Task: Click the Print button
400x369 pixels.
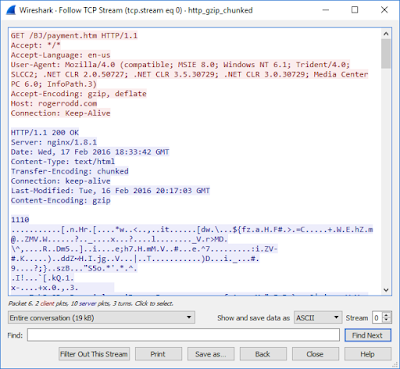Action: pos(158,354)
